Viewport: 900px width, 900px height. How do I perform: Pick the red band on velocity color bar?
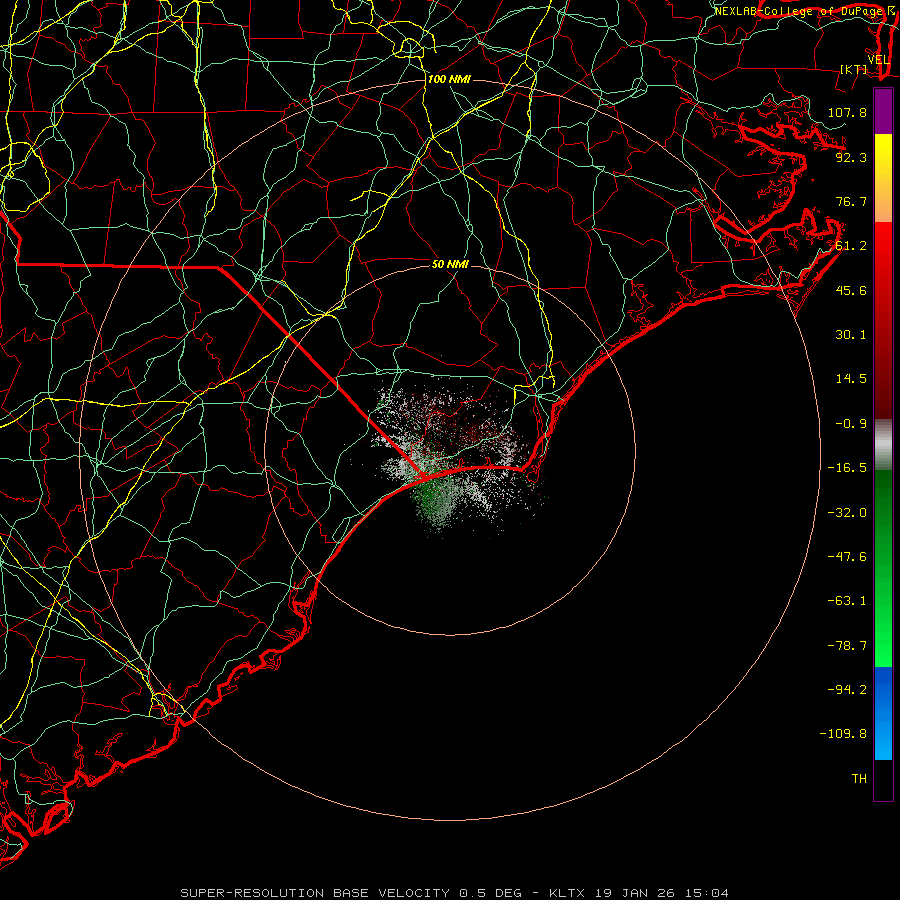tap(883, 320)
